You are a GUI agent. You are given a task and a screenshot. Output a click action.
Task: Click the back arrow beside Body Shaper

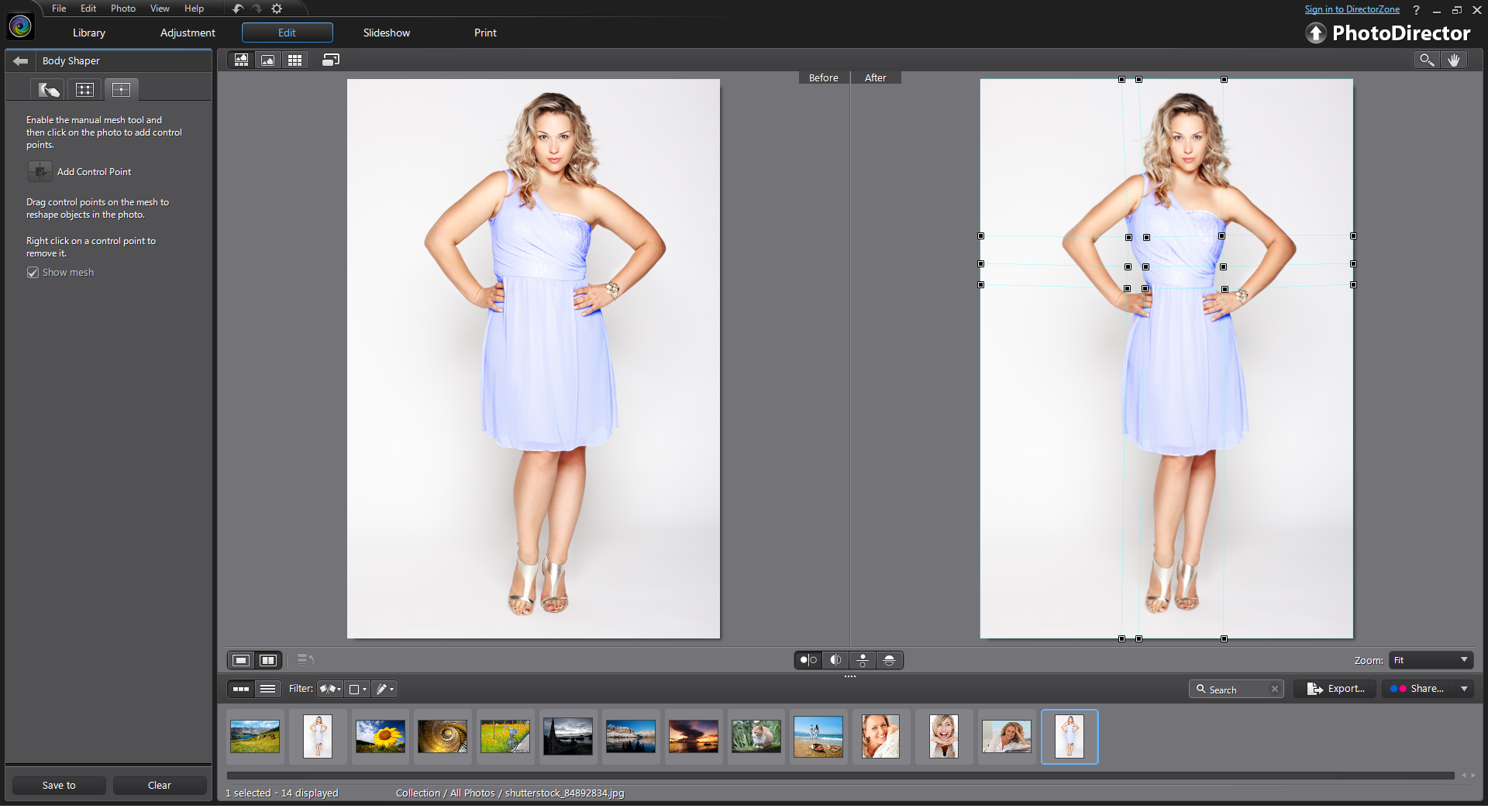click(21, 61)
